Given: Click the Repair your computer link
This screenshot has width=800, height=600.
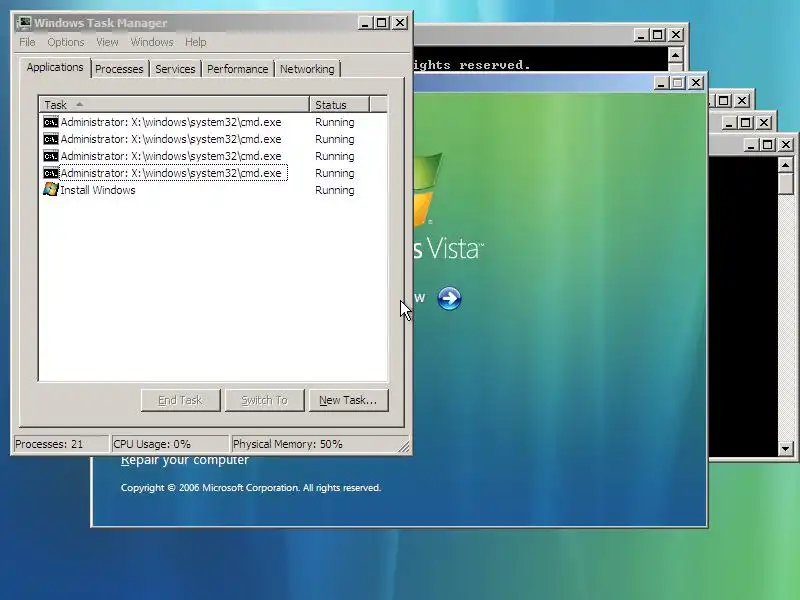Looking at the screenshot, I should [x=185, y=460].
